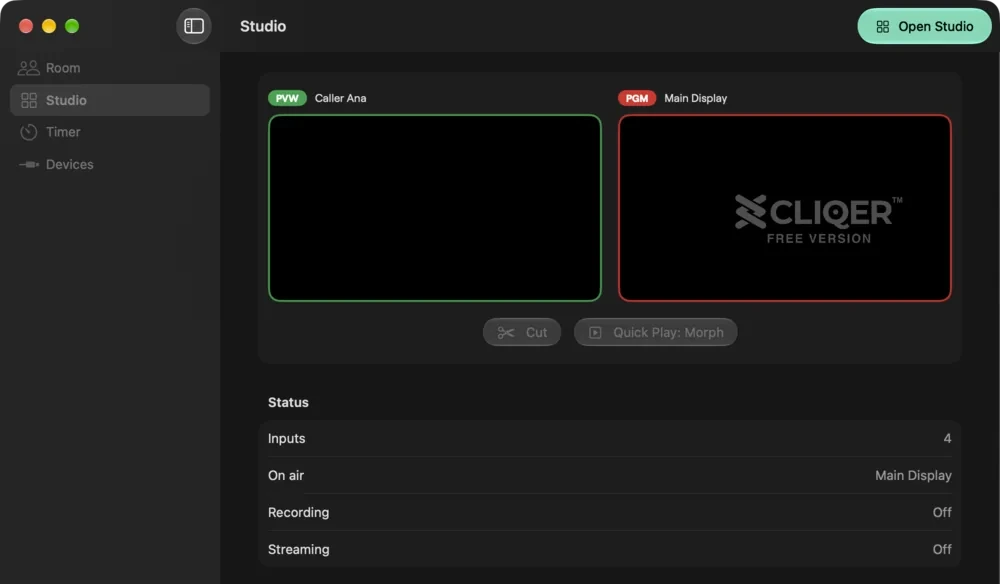Select the Main Display program thumbnail
The image size is (1000, 584).
pos(784,208)
